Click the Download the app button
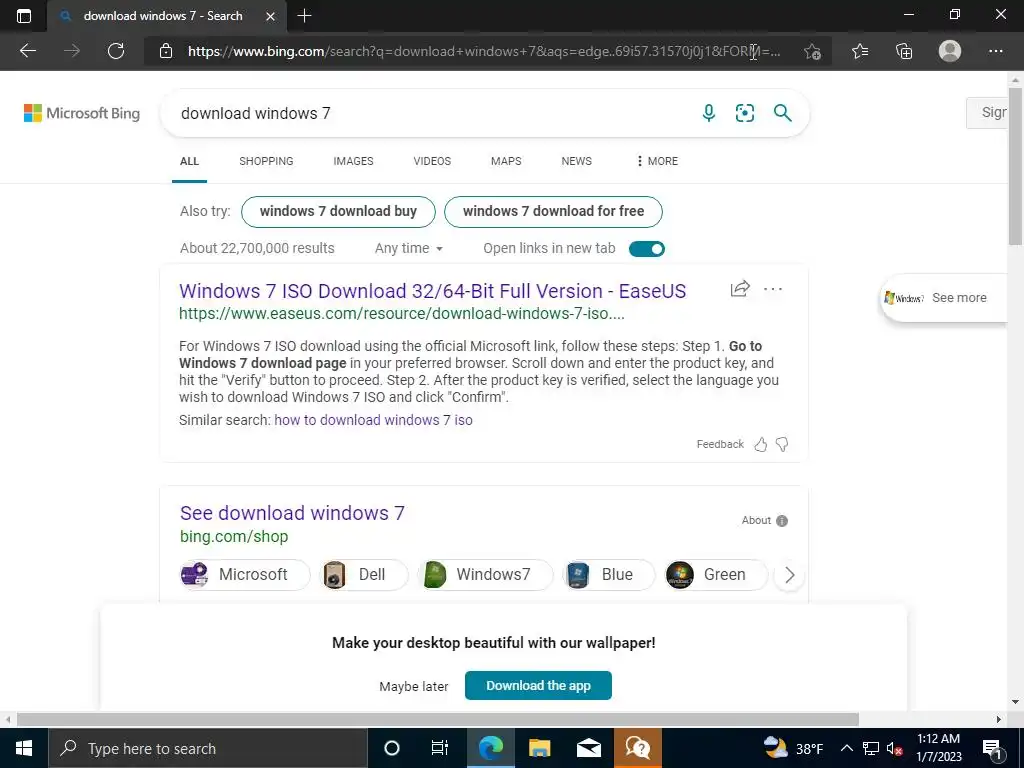This screenshot has height=768, width=1024. coord(538,686)
